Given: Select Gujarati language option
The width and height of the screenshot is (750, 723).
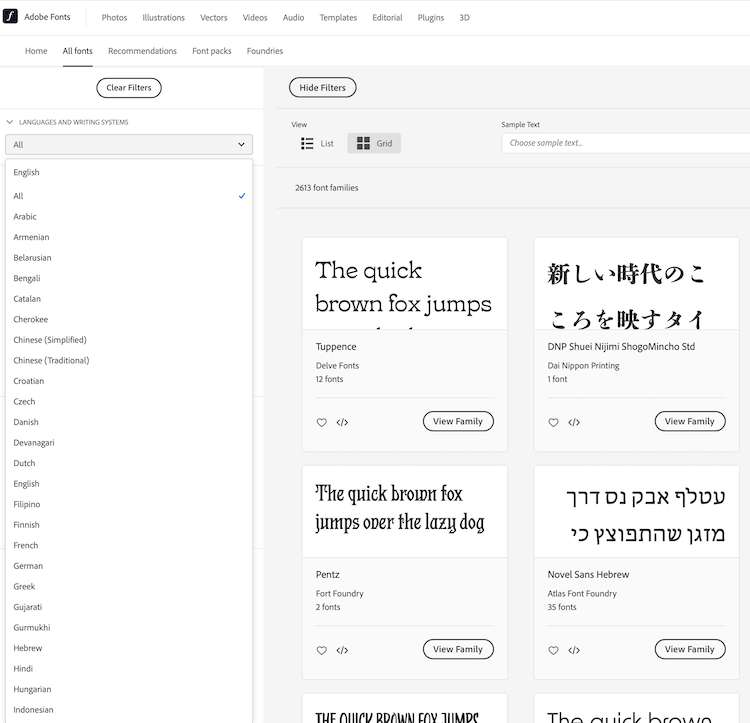Looking at the screenshot, I should point(129,607).
